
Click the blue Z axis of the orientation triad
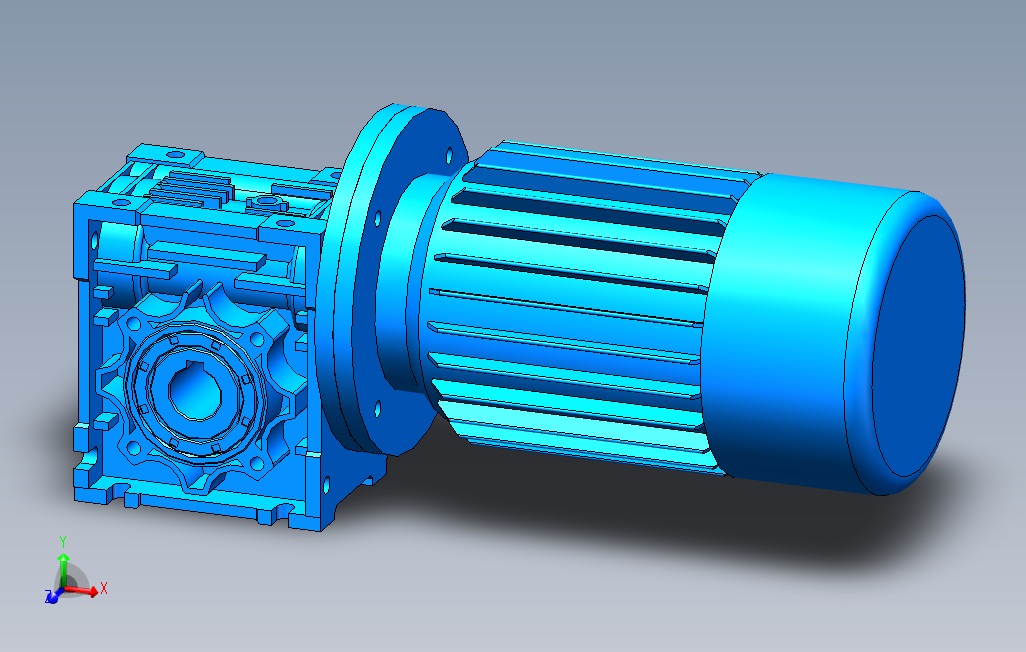pyautogui.click(x=54, y=596)
